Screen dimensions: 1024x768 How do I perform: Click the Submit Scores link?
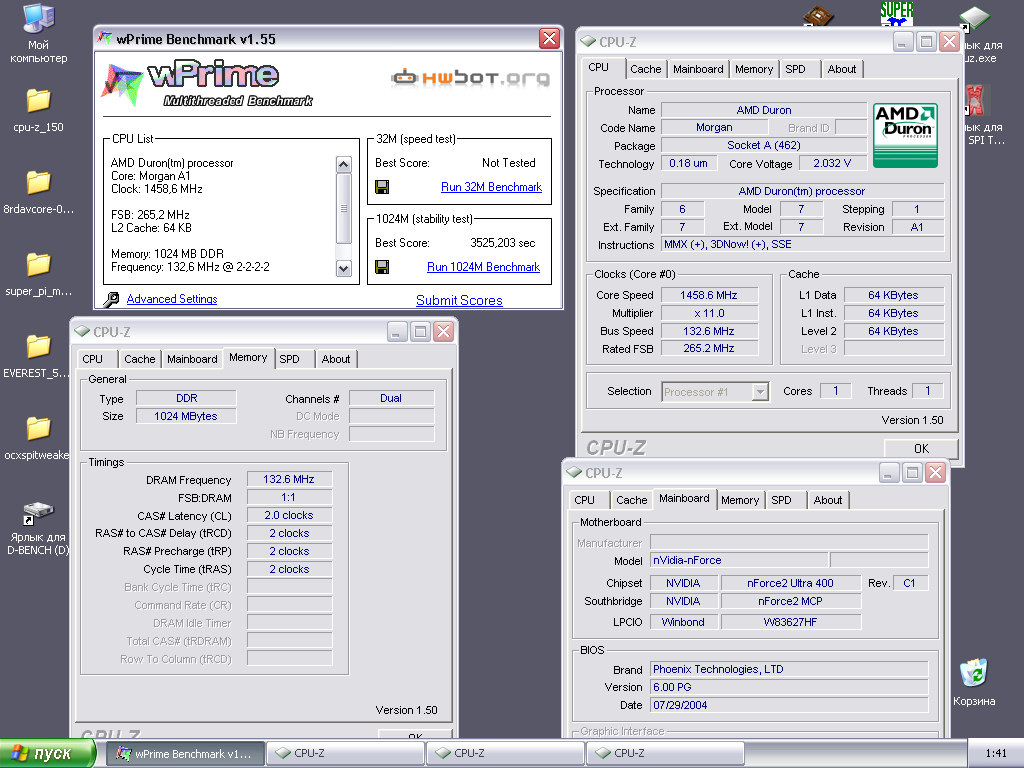point(459,300)
